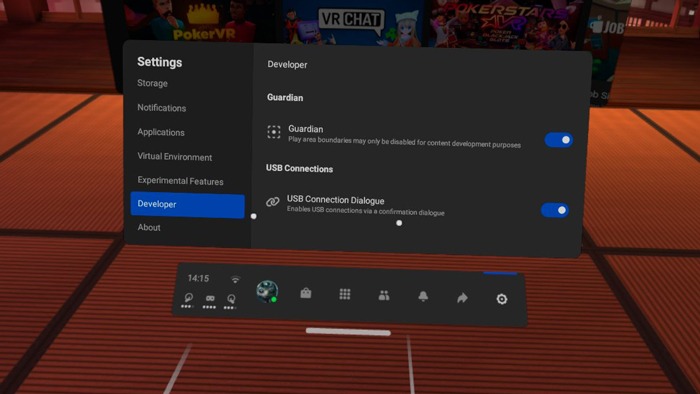Open the About settings page
The width and height of the screenshot is (700, 394).
point(149,228)
